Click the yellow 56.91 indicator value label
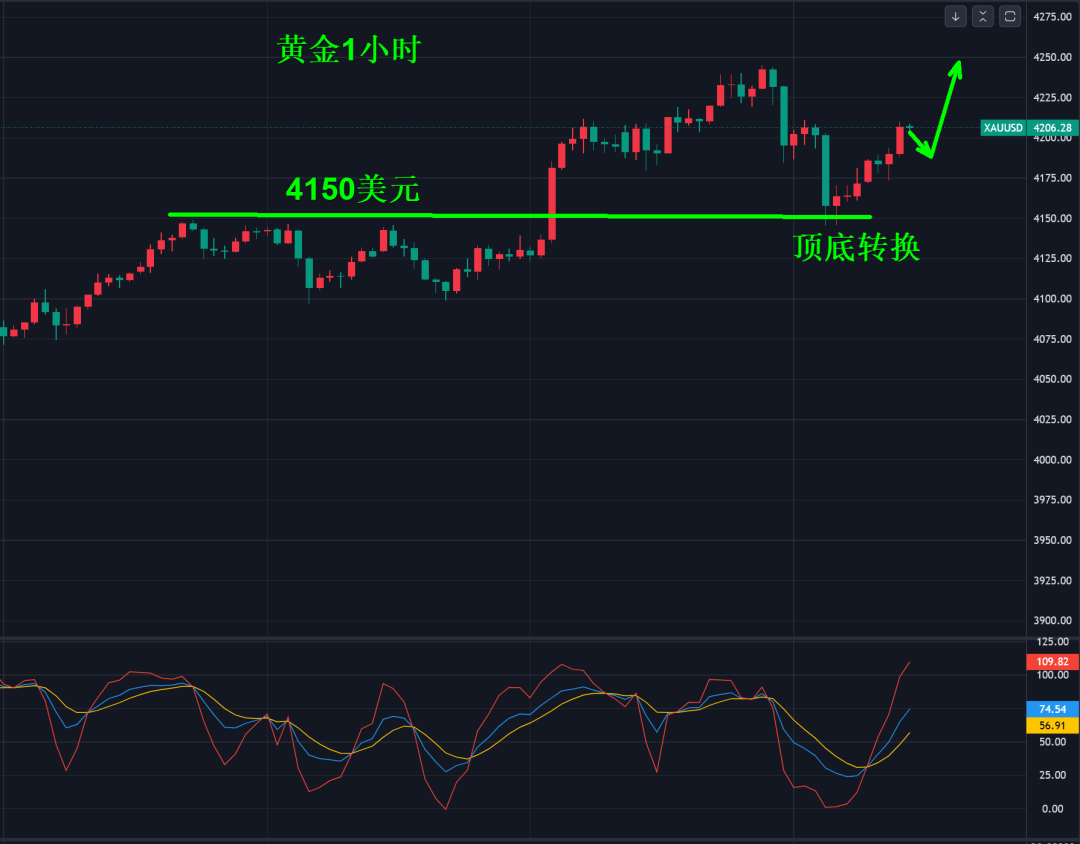The width and height of the screenshot is (1080, 844). 1052,725
